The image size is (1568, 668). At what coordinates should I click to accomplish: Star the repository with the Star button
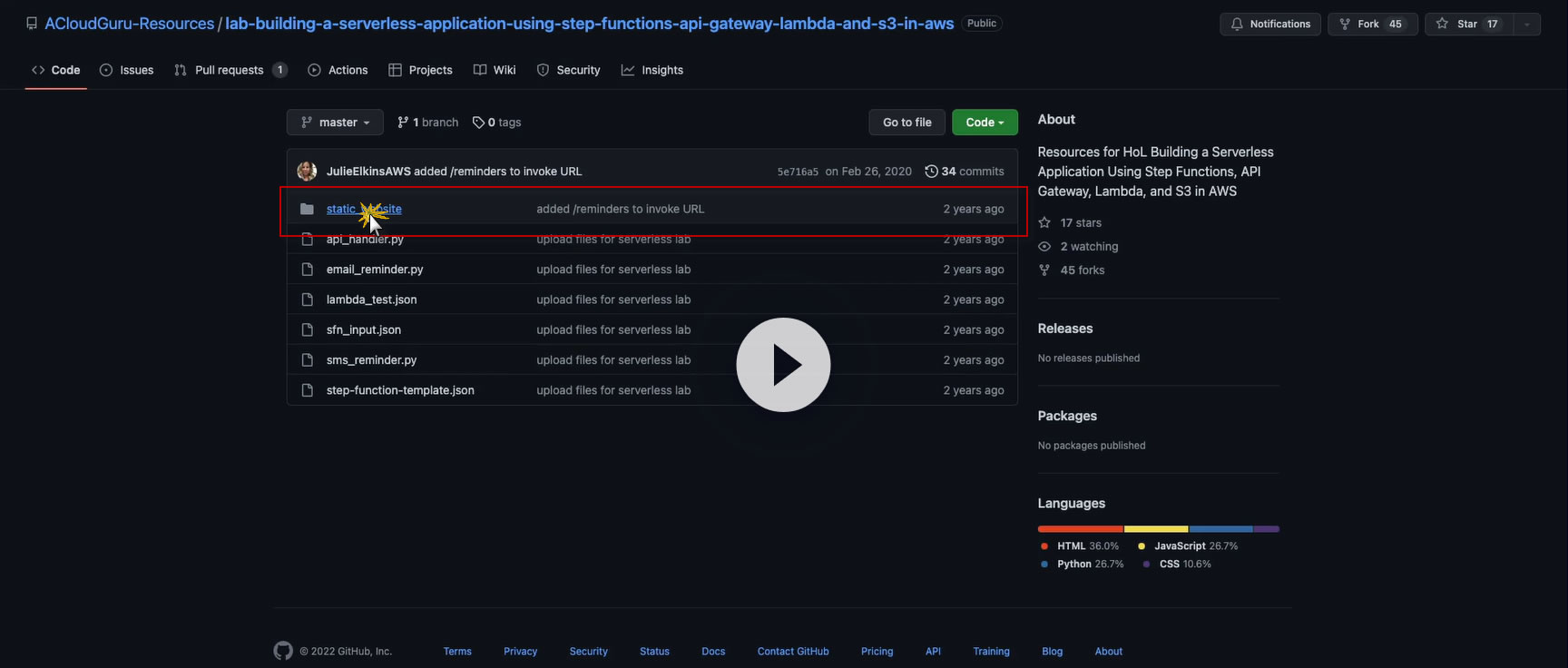[x=1469, y=25]
